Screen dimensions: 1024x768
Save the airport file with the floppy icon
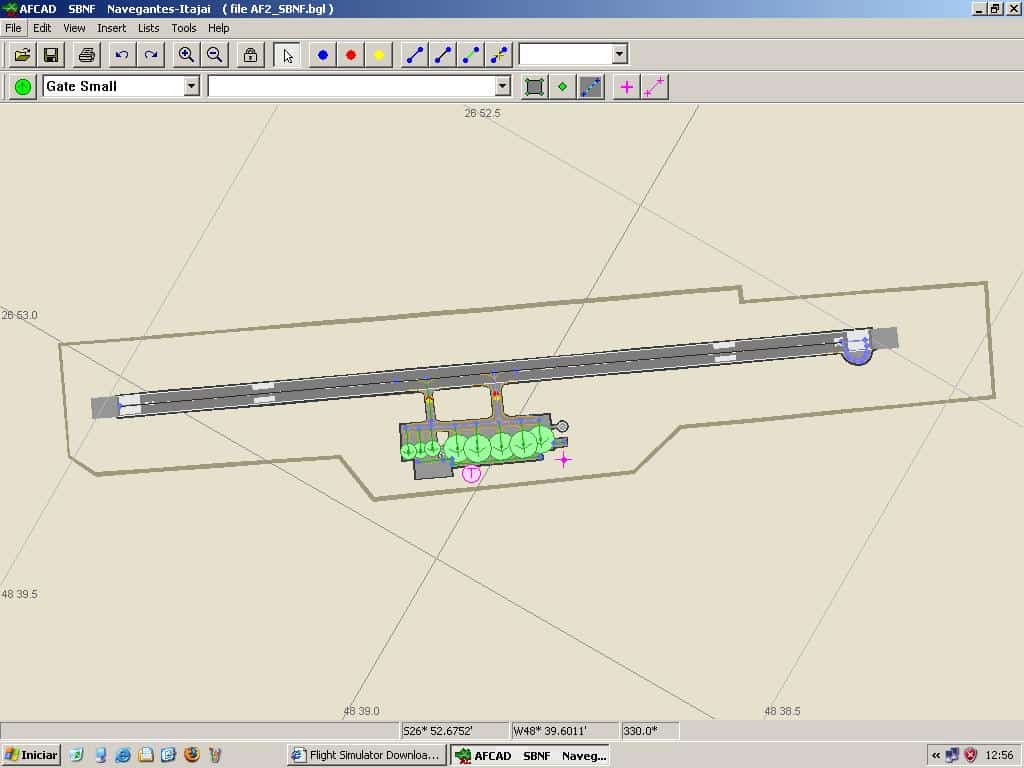[x=51, y=55]
